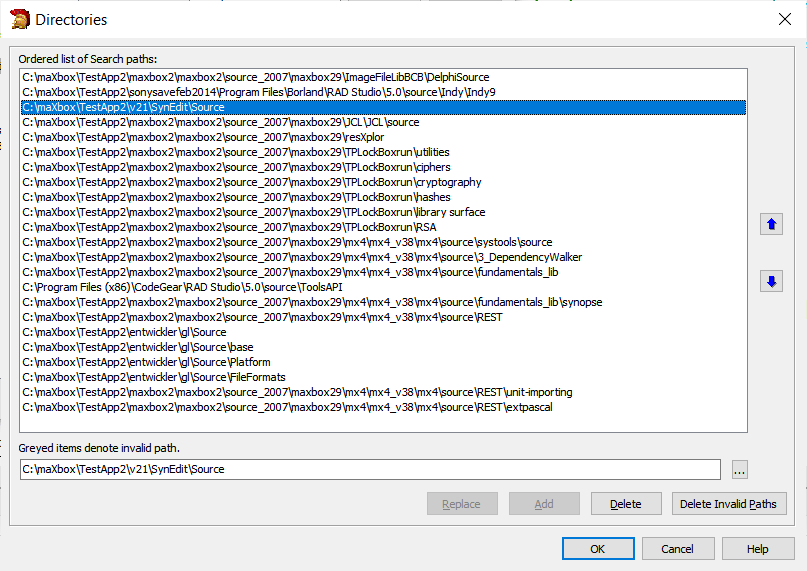Open Help for the dialog
Screen dimensions: 807x571
pyautogui.click(x=757, y=549)
